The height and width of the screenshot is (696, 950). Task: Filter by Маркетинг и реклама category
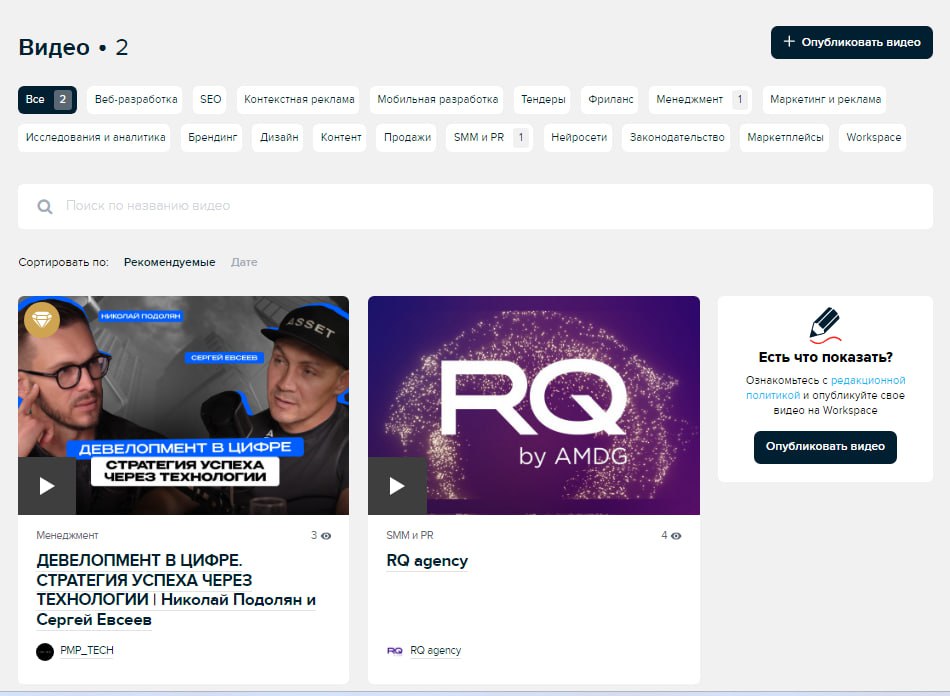coord(825,99)
